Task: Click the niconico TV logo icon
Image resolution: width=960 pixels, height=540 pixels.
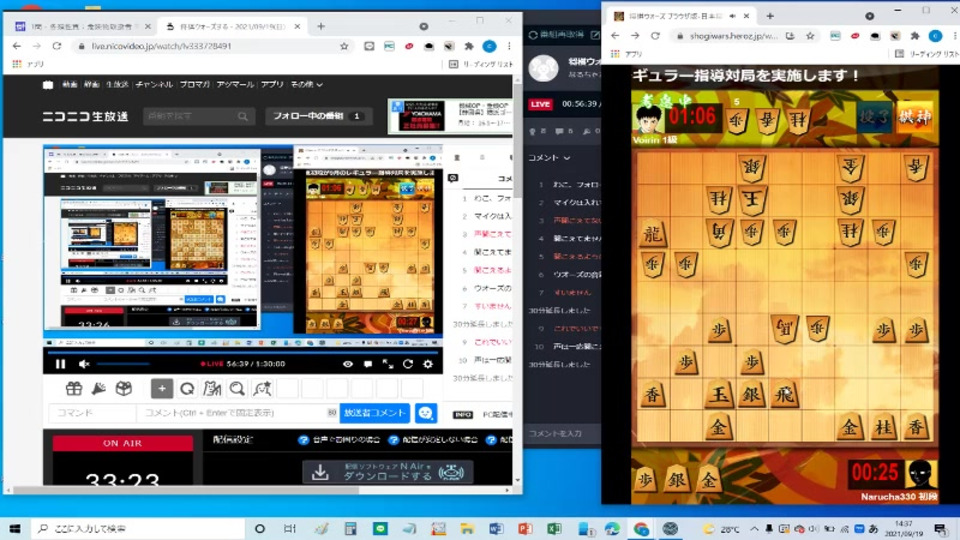Action: (48, 84)
